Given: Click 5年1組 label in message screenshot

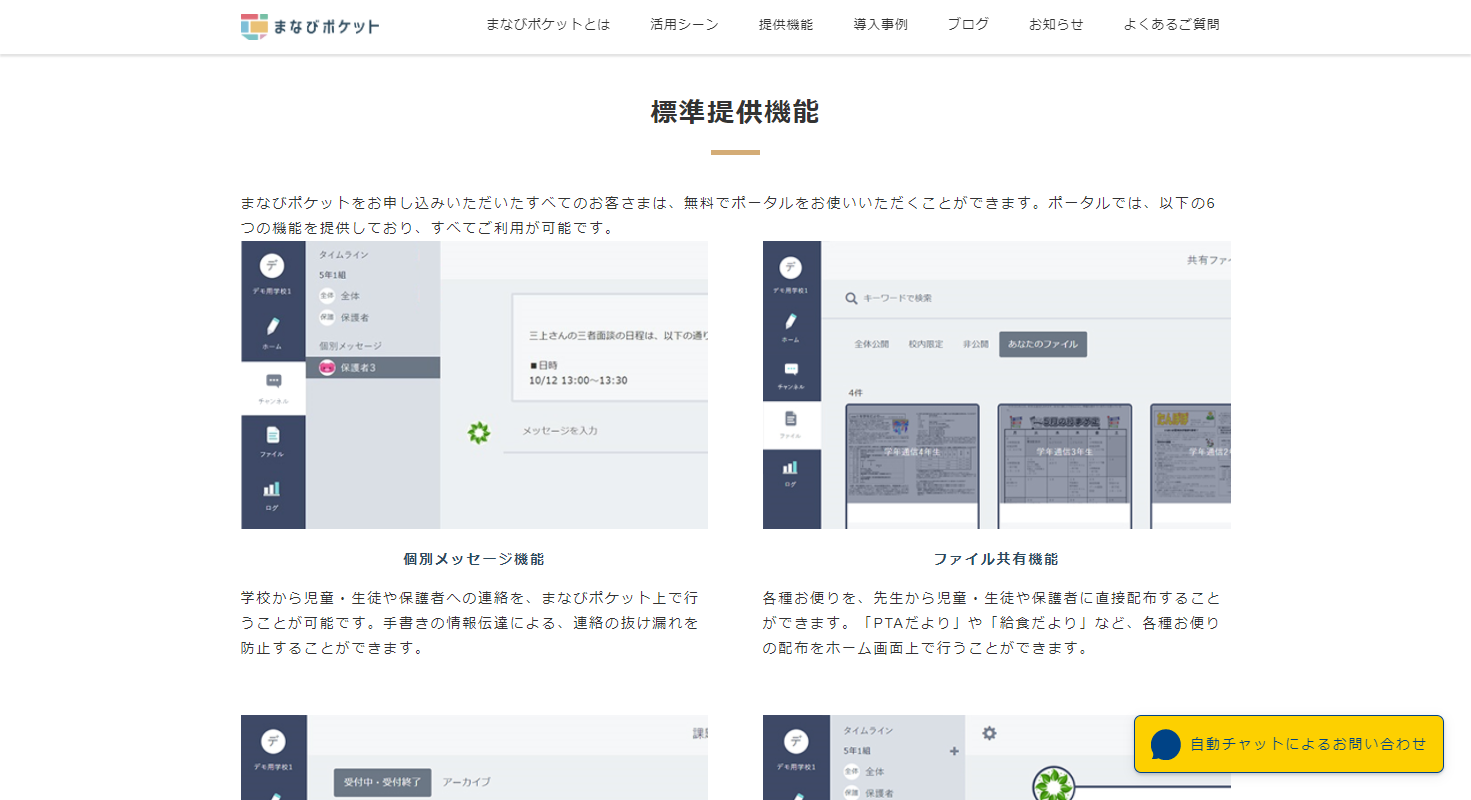Looking at the screenshot, I should click(x=334, y=275).
